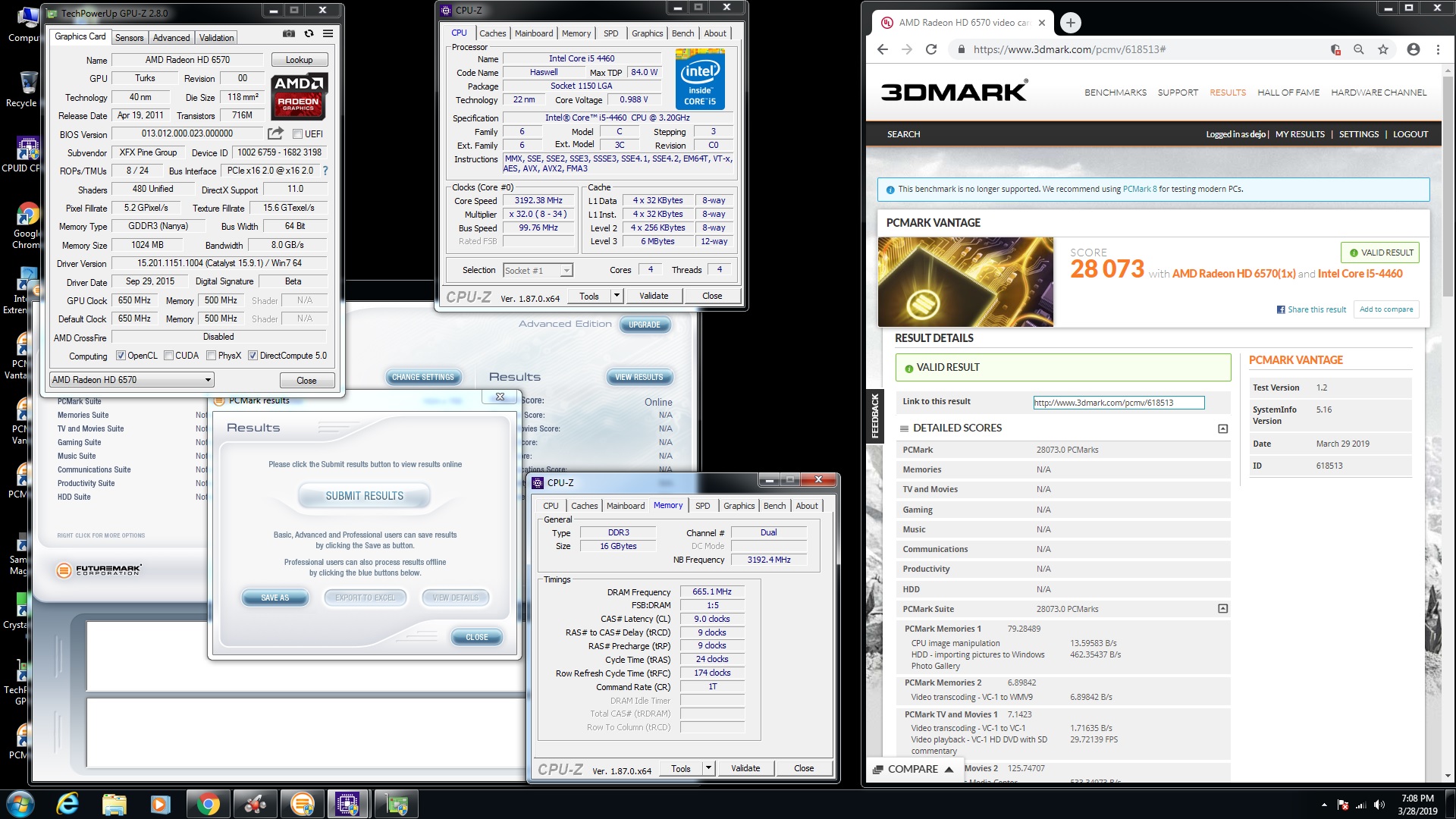Screen dimensions: 1456x819
Task: Open the Bench tab in the Memory CPU-Z window
Action: (x=775, y=506)
